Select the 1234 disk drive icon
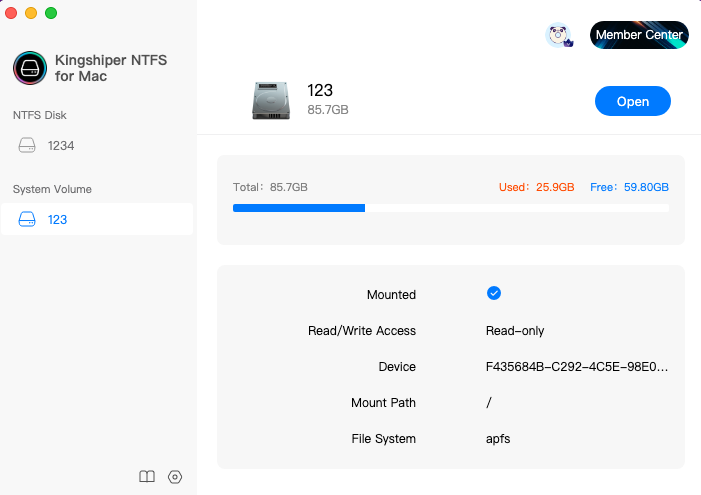701x495 pixels. [x=27, y=145]
